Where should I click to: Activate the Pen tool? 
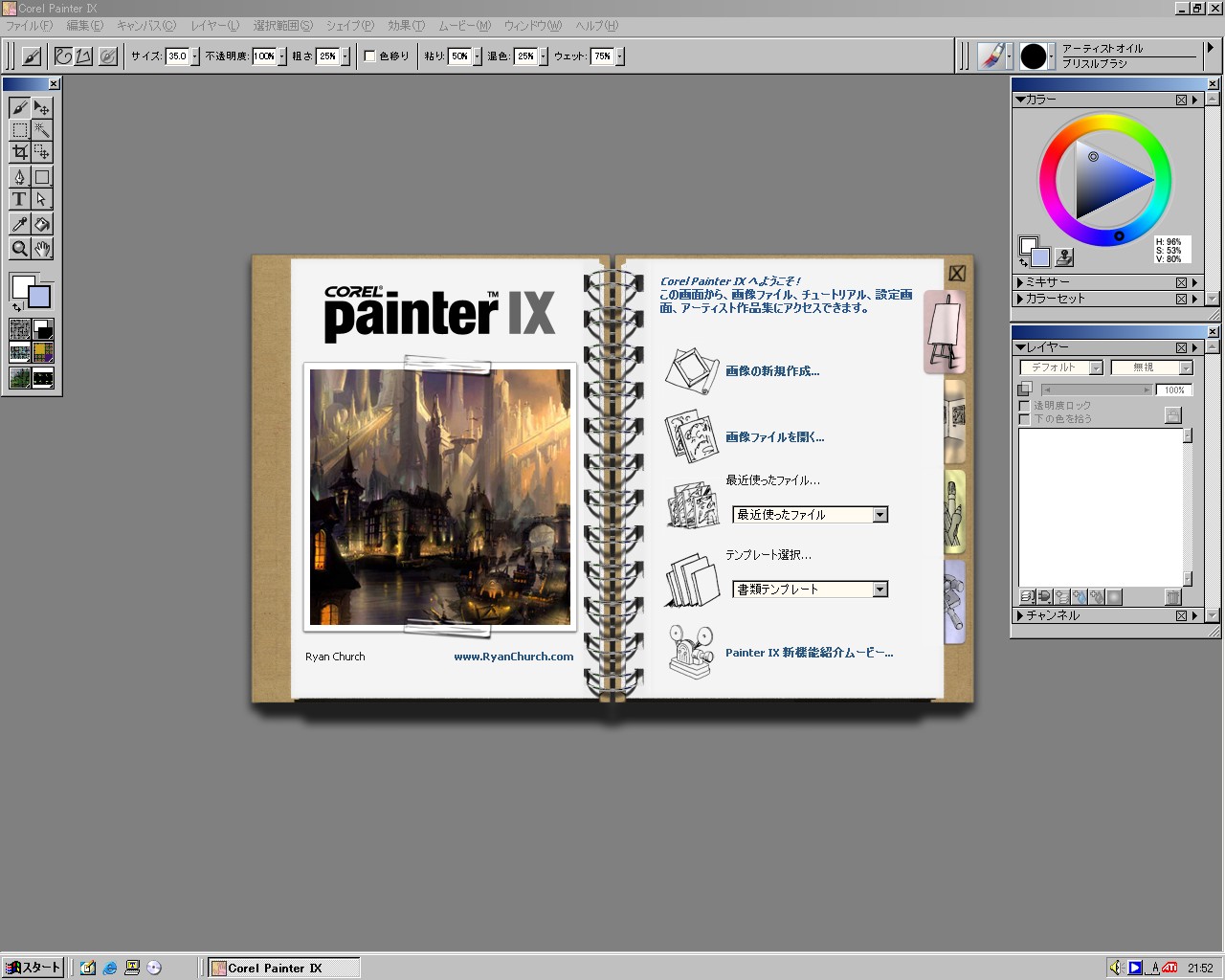click(19, 177)
